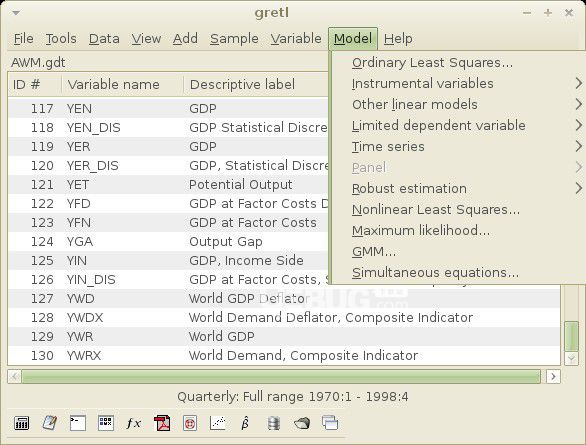The width and height of the screenshot is (586, 445).
Task: Select YET Potential Output row
Action: [x=168, y=185]
